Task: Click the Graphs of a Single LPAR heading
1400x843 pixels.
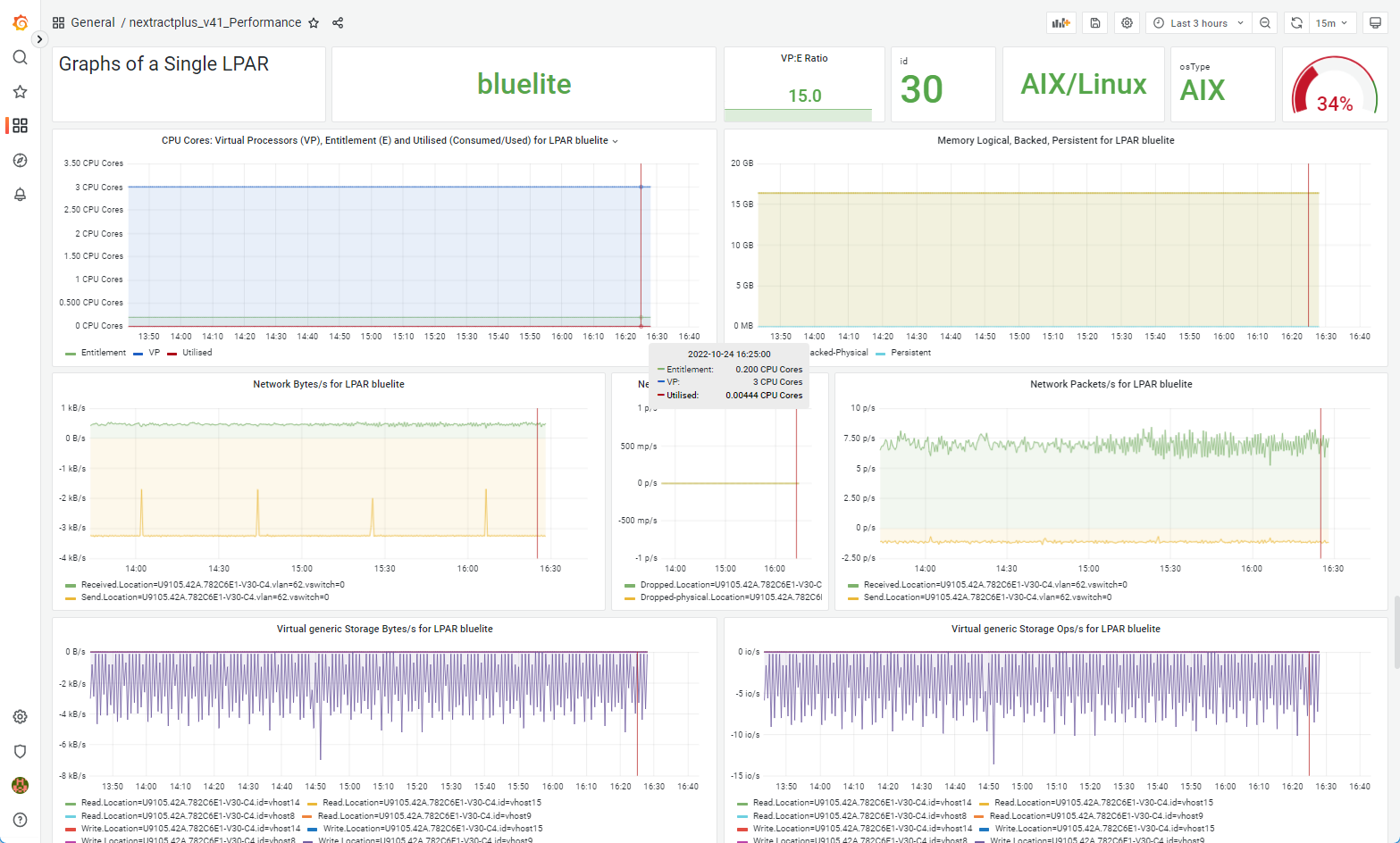Action: [x=163, y=64]
